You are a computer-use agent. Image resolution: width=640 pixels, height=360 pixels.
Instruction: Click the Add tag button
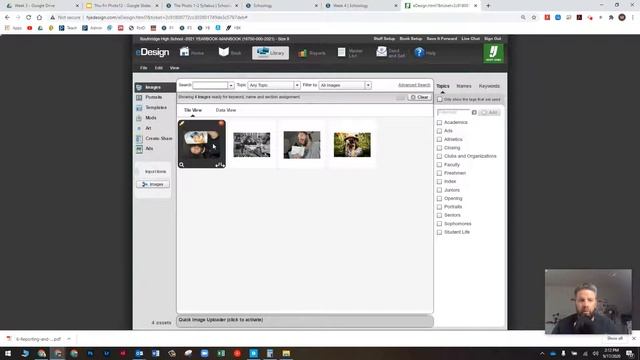tap(489, 112)
